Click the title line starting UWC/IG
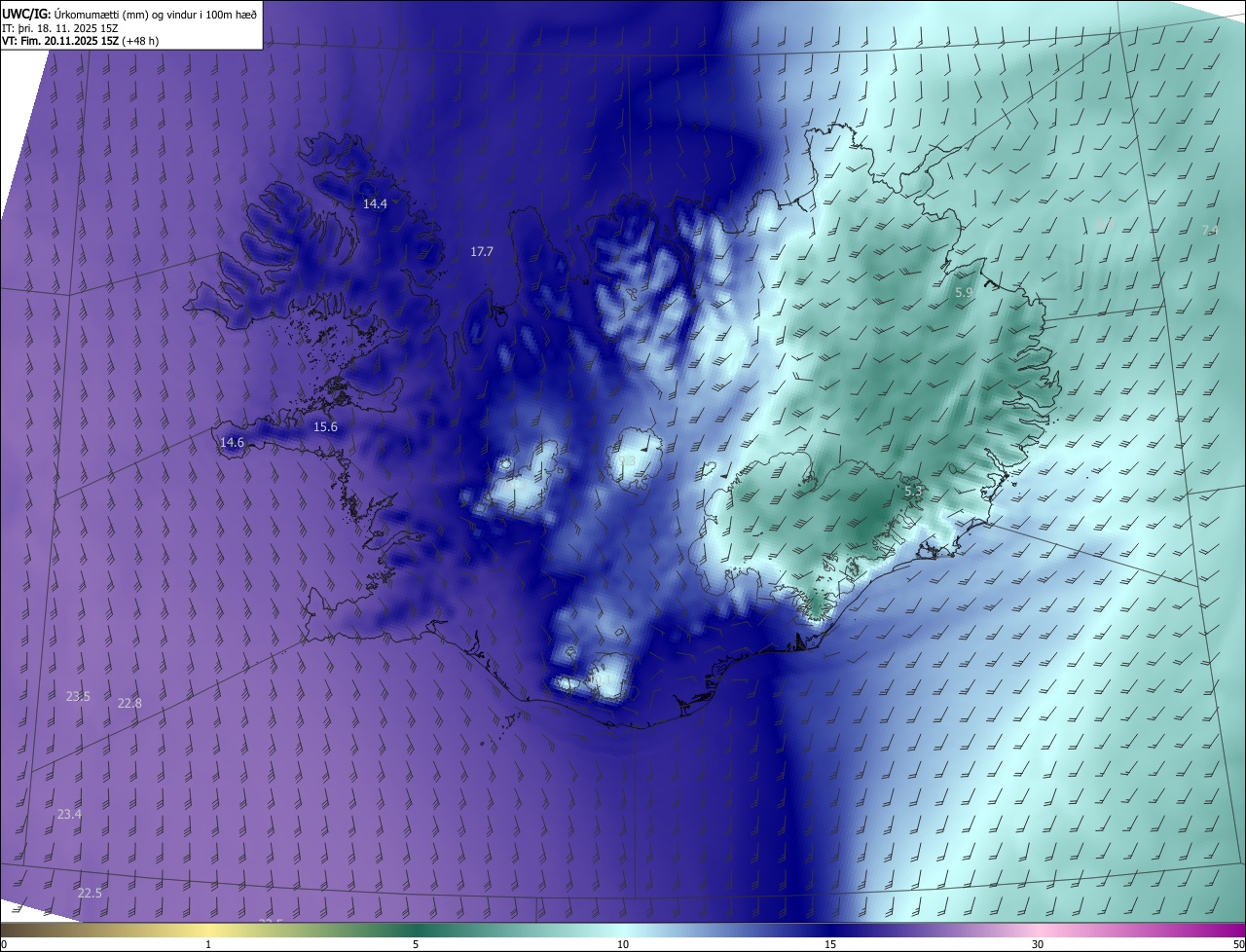This screenshot has height=952, width=1246. pos(129,14)
